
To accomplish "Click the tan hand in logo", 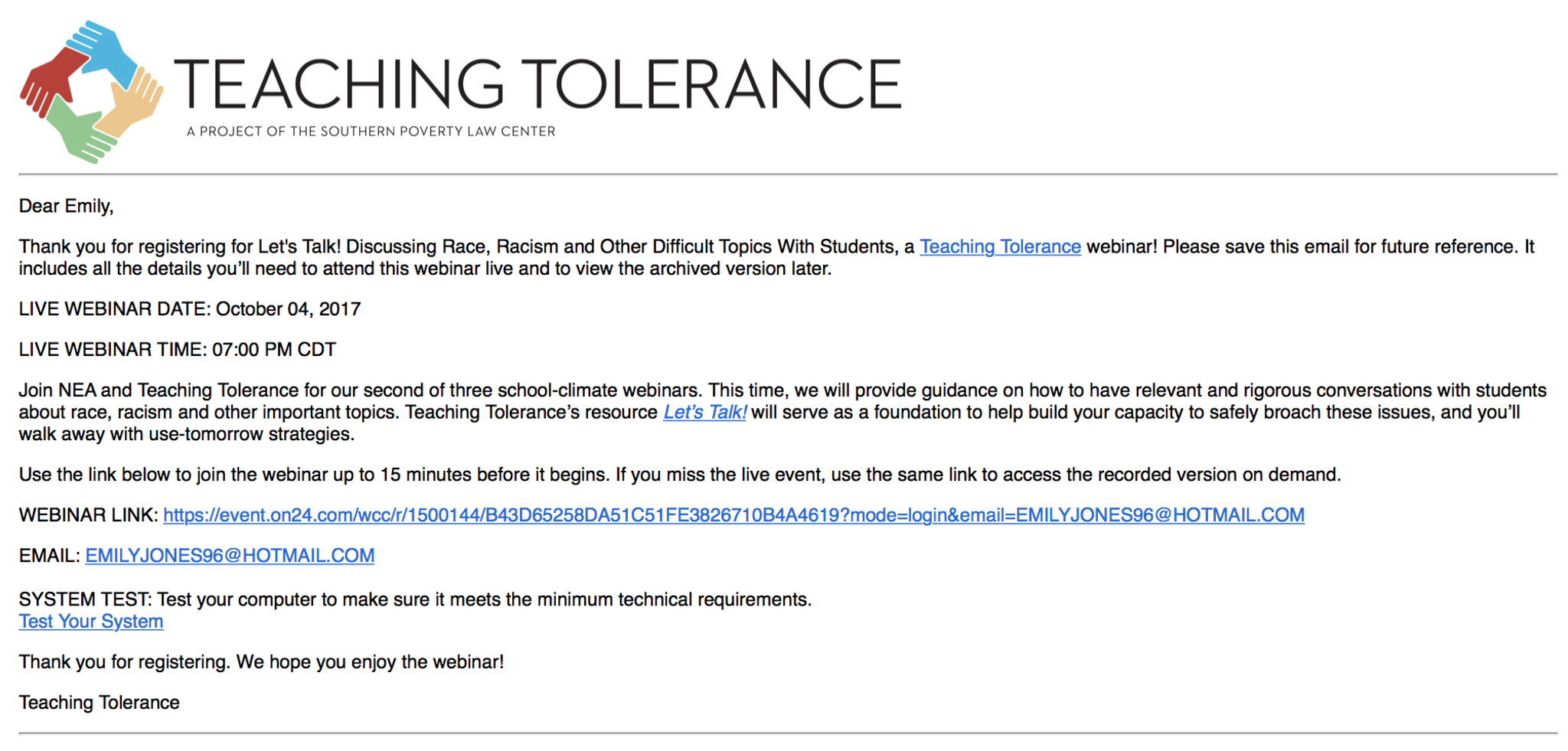I will tap(136, 101).
